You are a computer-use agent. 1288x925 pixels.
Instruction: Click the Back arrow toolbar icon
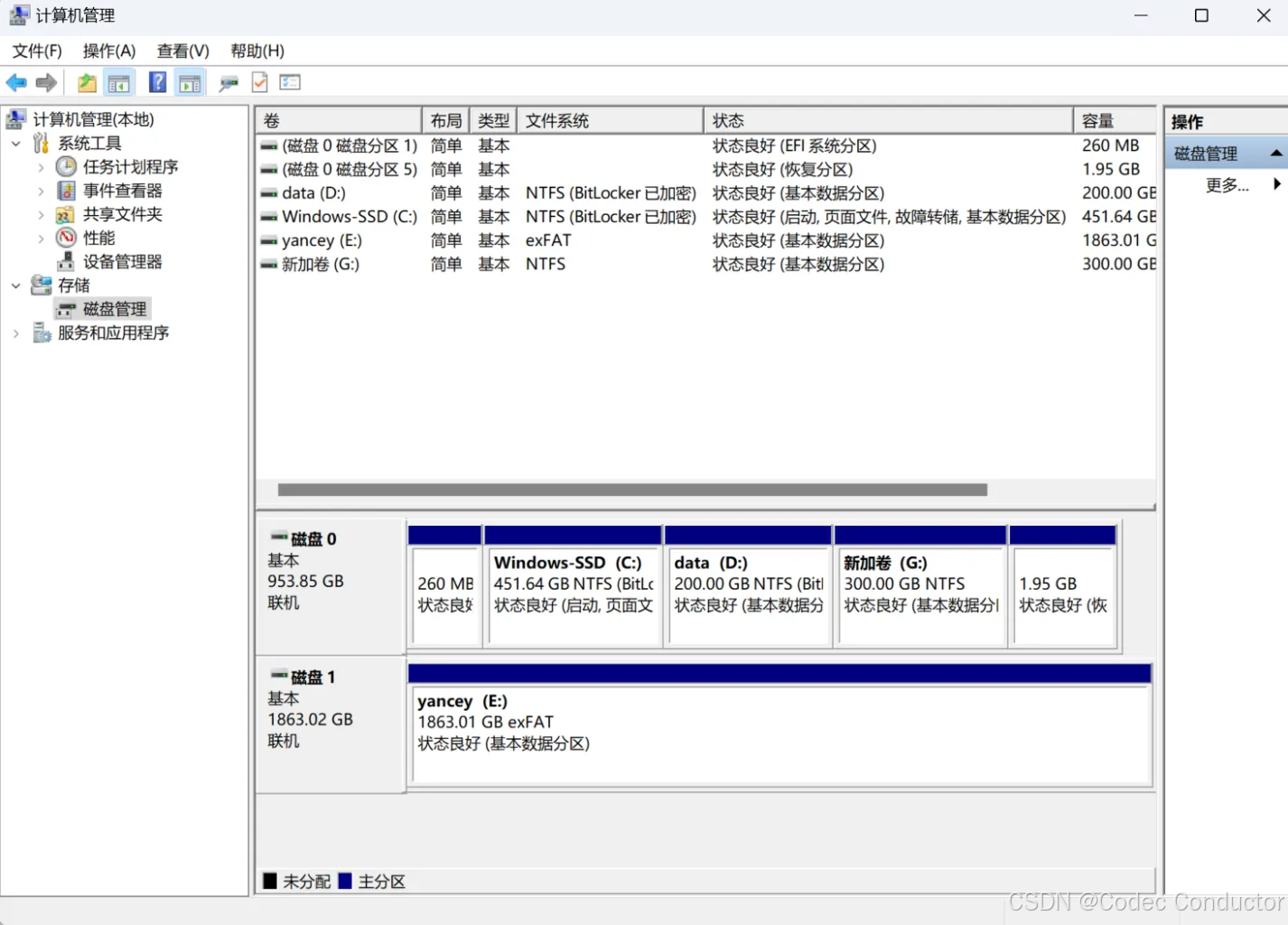tap(16, 83)
